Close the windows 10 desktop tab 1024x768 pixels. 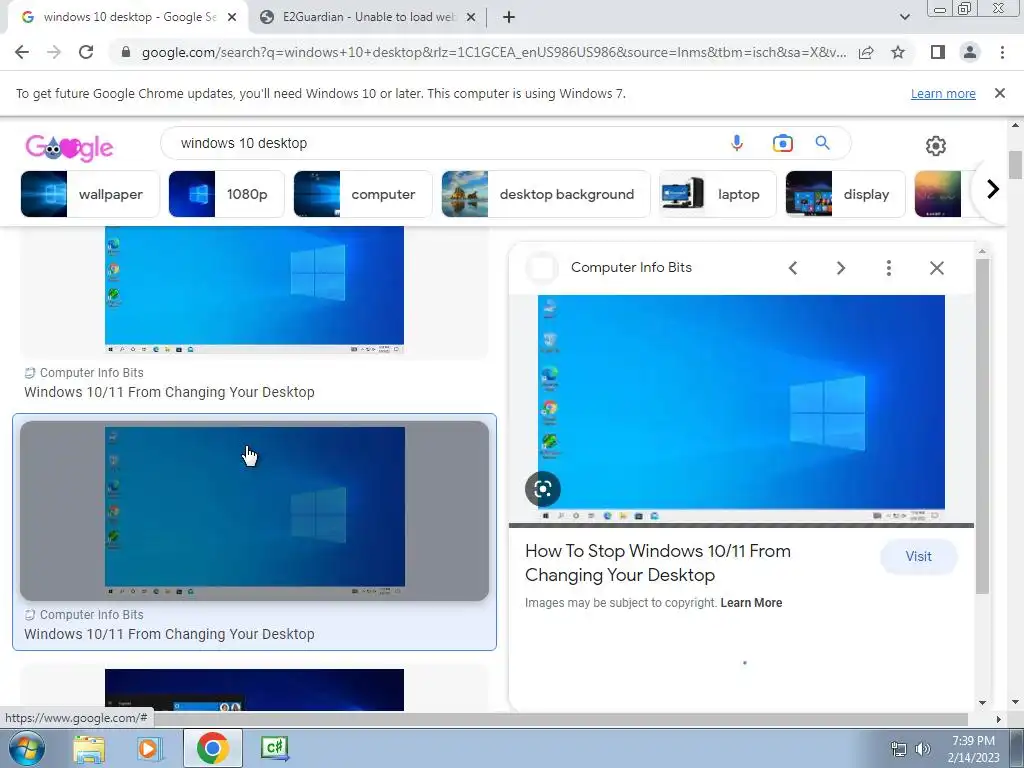pos(232,17)
